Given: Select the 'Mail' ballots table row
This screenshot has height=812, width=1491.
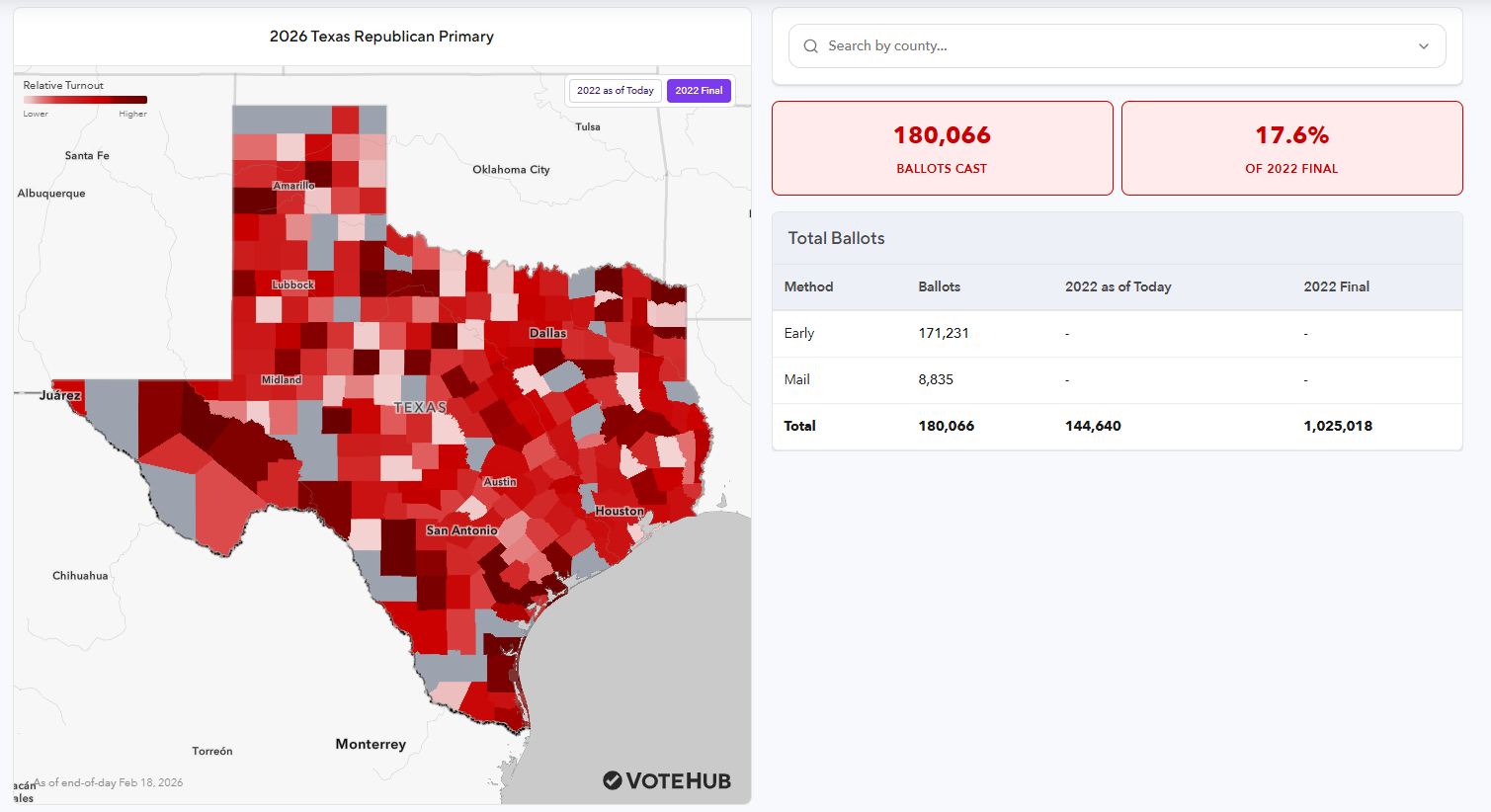Looking at the screenshot, I should (1117, 380).
